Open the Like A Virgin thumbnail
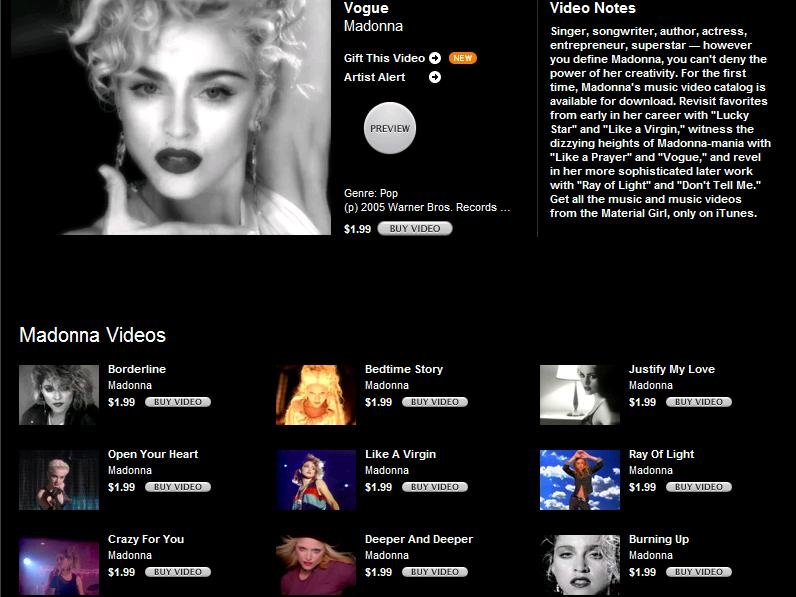The height and width of the screenshot is (597, 796). point(316,480)
